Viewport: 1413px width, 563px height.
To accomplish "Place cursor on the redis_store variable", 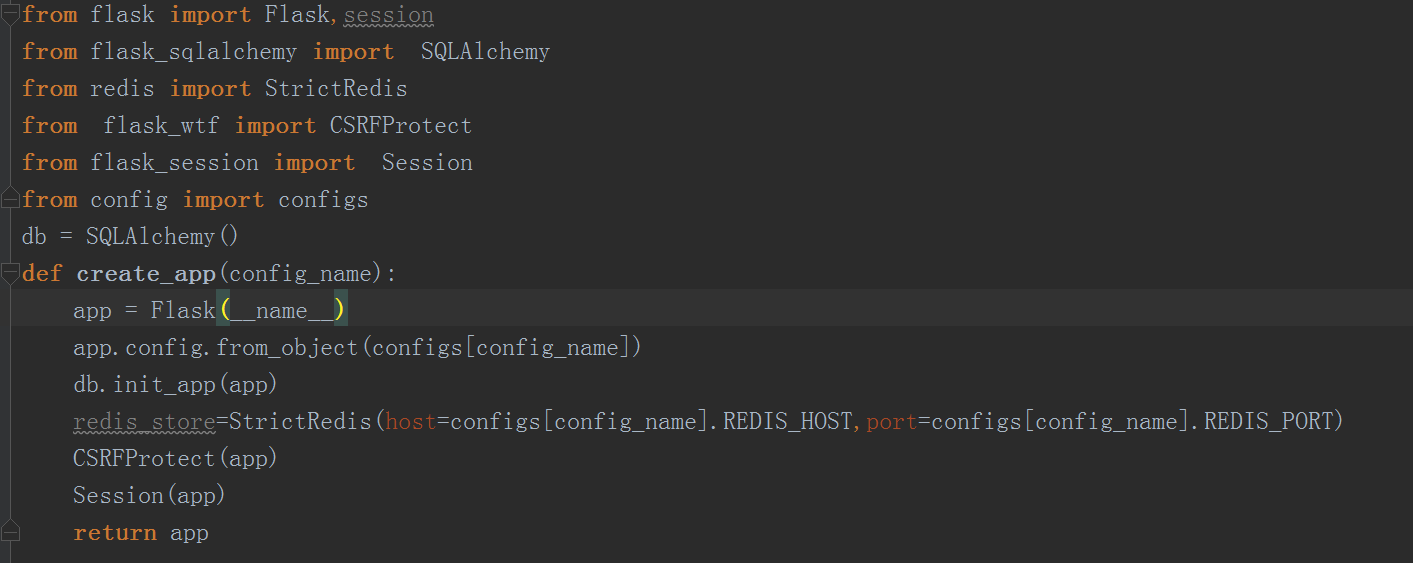I will (144, 422).
